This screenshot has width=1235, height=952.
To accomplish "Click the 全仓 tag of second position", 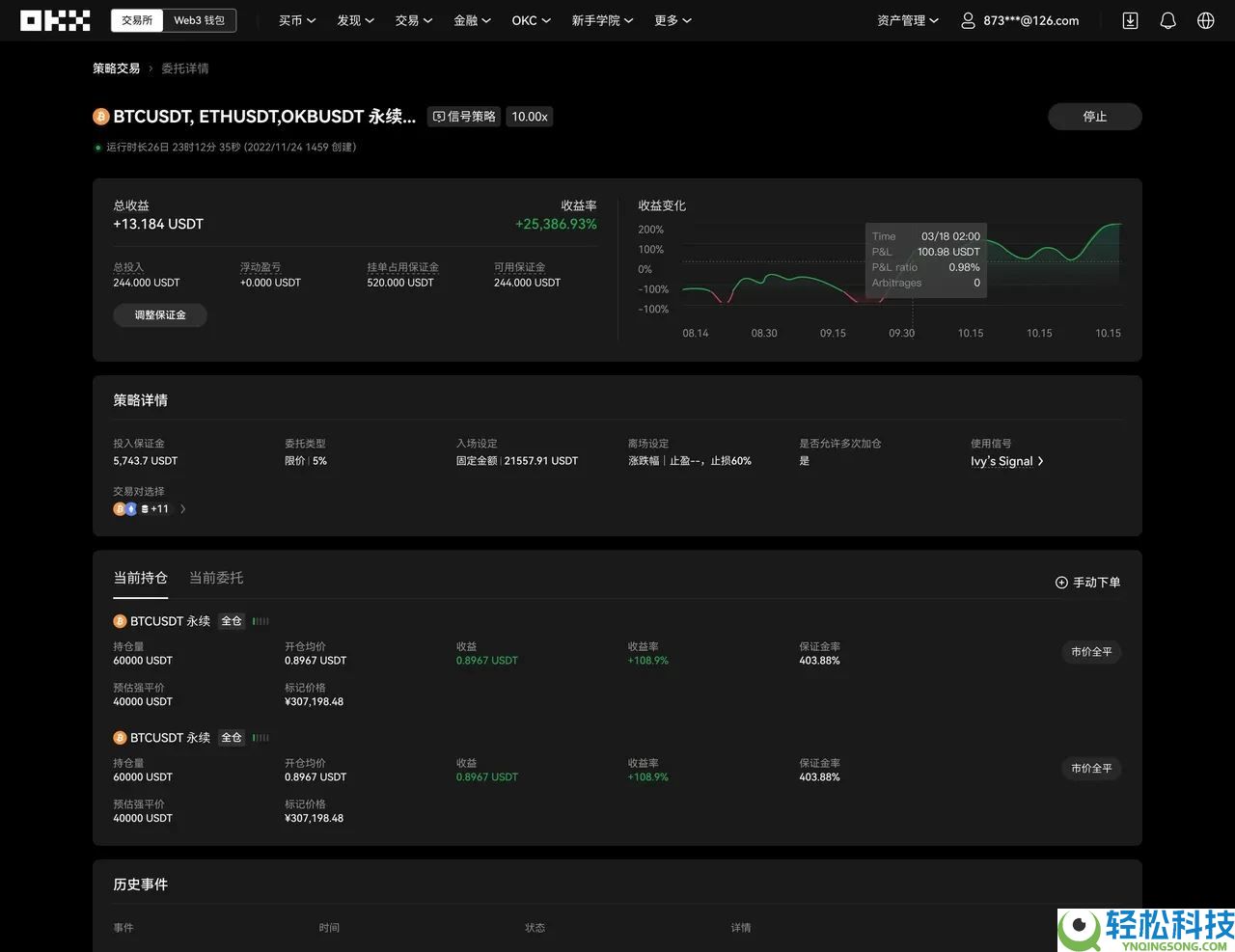I will point(232,739).
